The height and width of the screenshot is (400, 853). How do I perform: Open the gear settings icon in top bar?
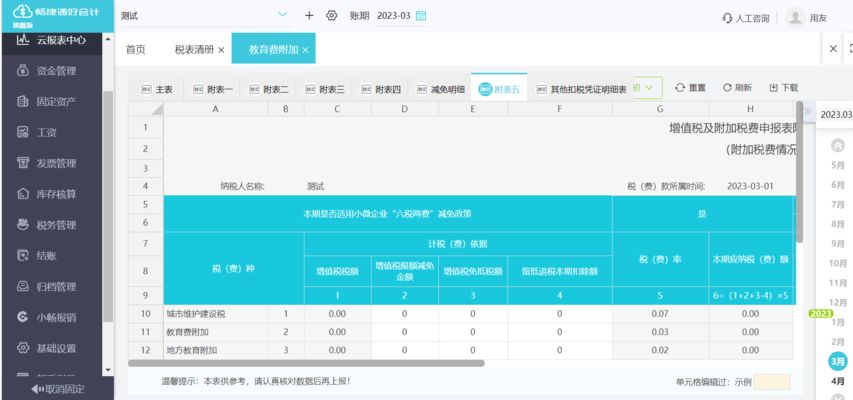click(x=332, y=16)
